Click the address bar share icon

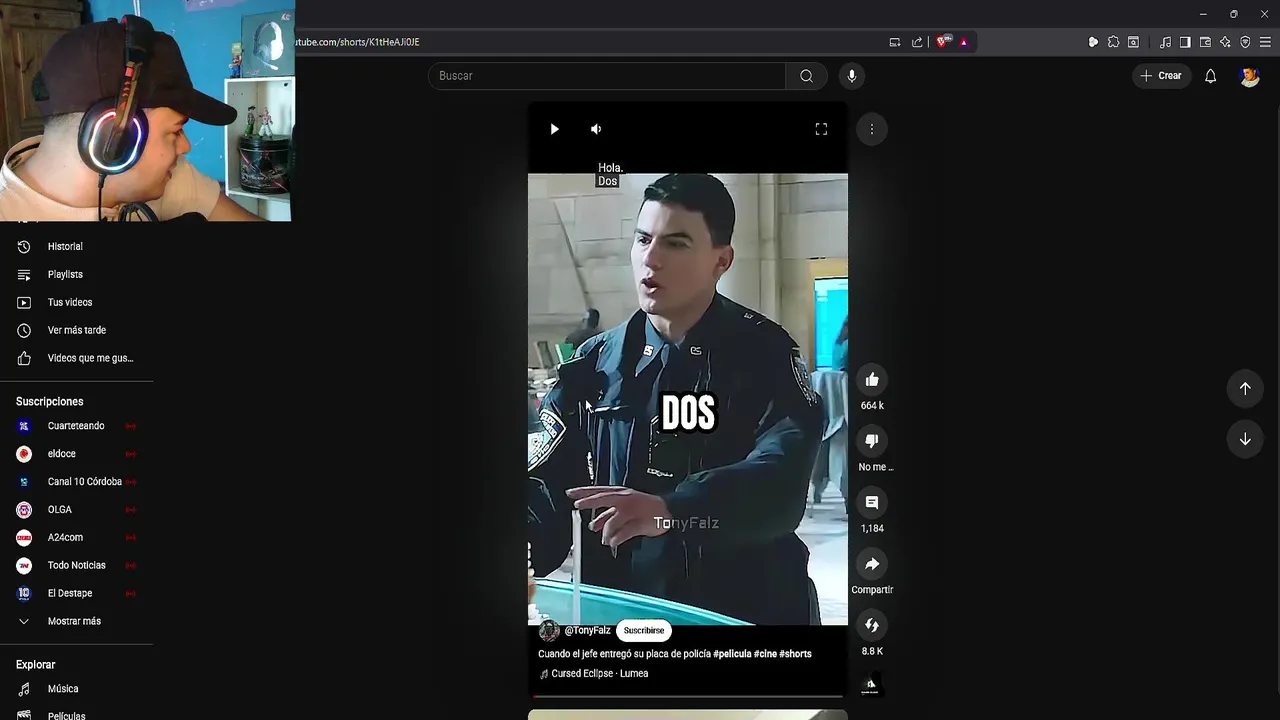pyautogui.click(x=917, y=42)
